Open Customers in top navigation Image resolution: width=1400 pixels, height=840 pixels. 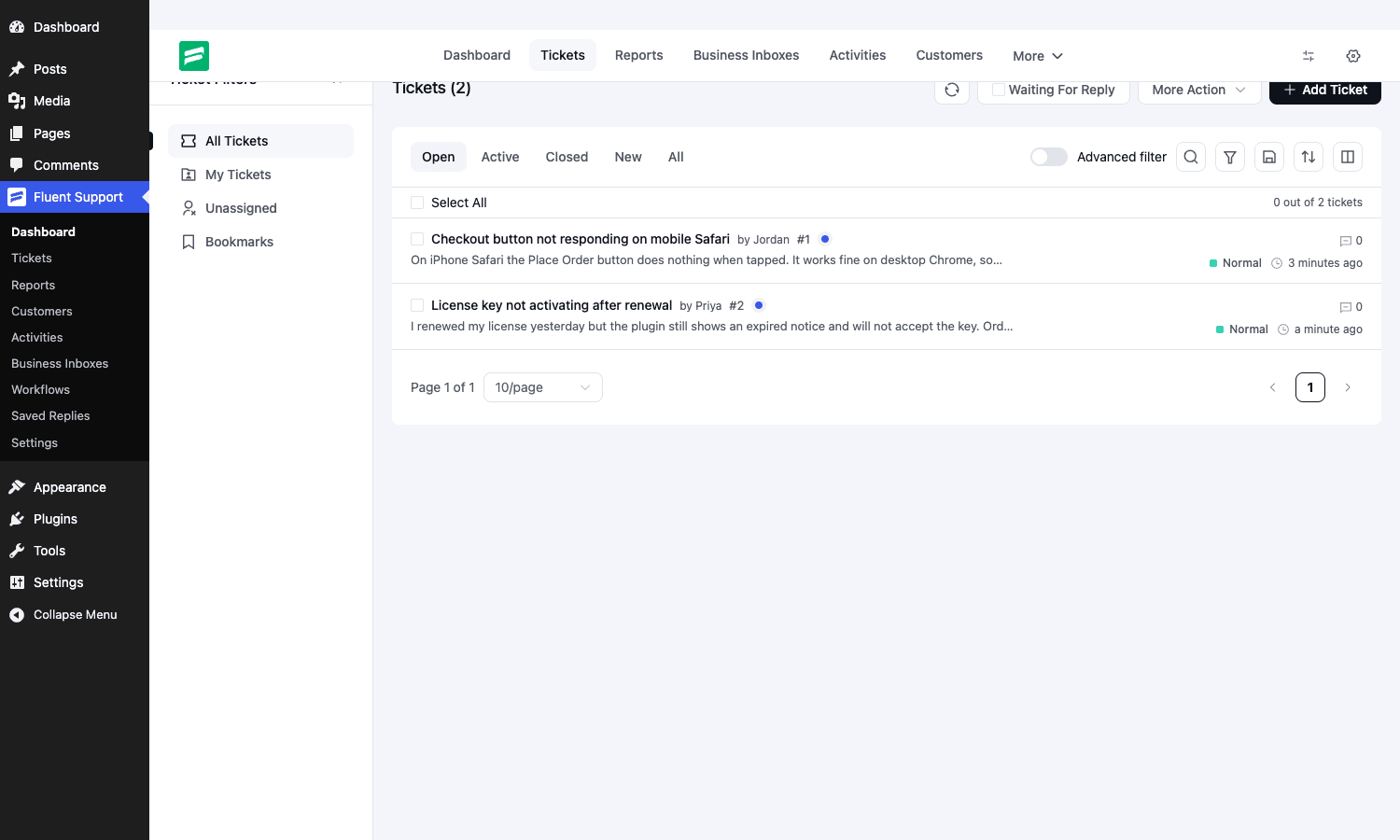949,55
